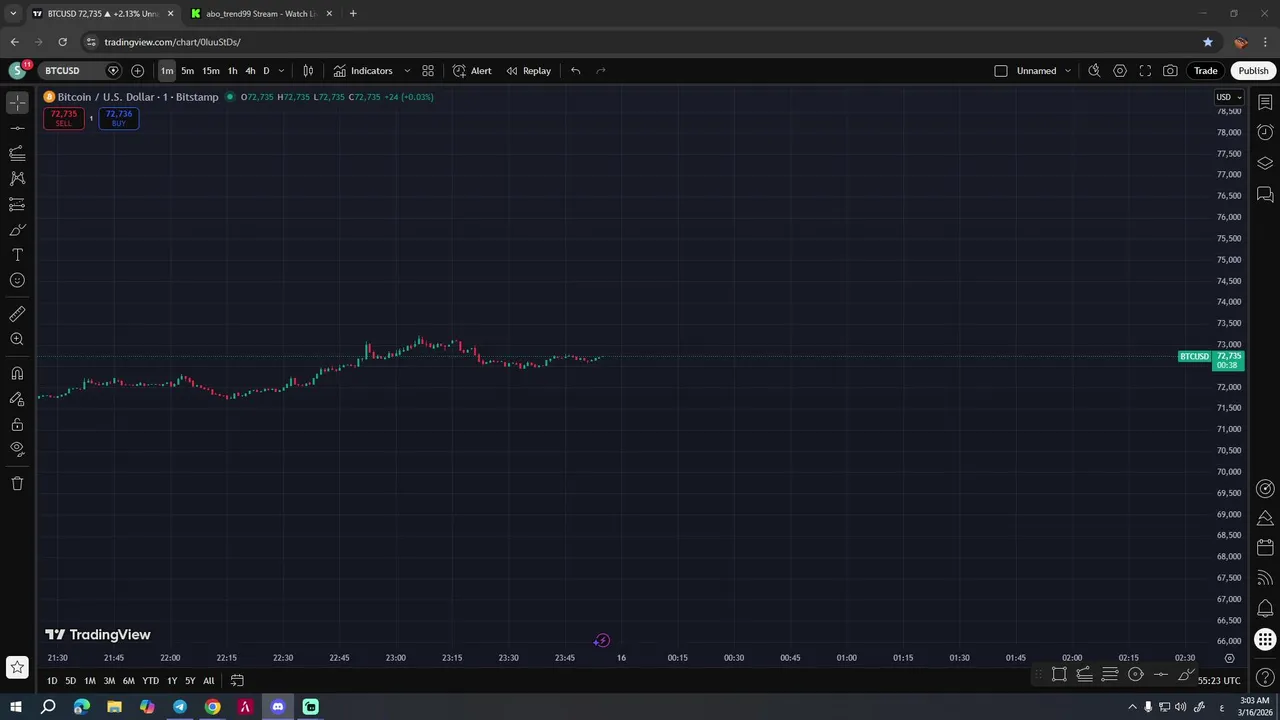Viewport: 1280px width, 720px height.
Task: Open the emoji icons tool
Action: pos(17,281)
